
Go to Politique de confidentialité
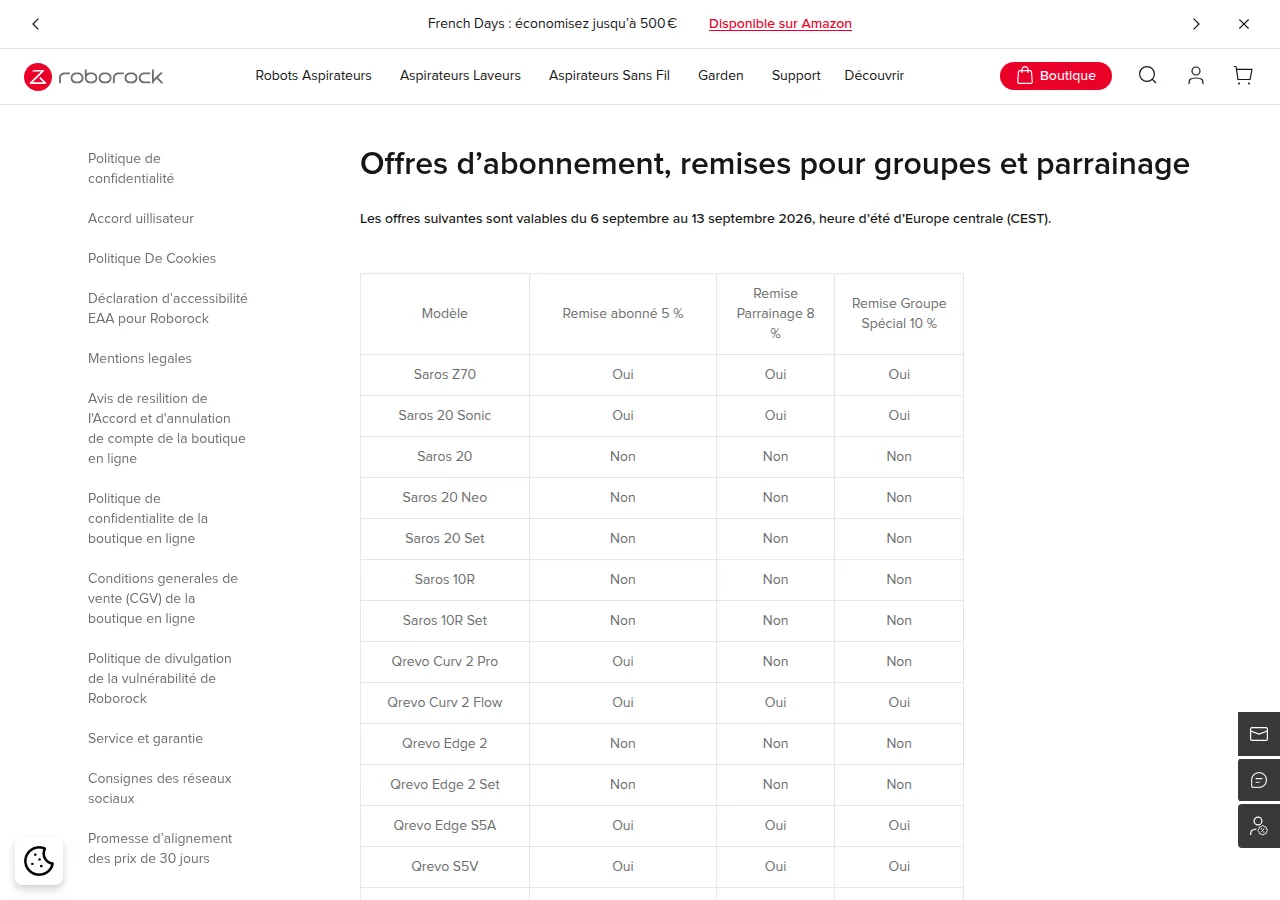point(131,168)
